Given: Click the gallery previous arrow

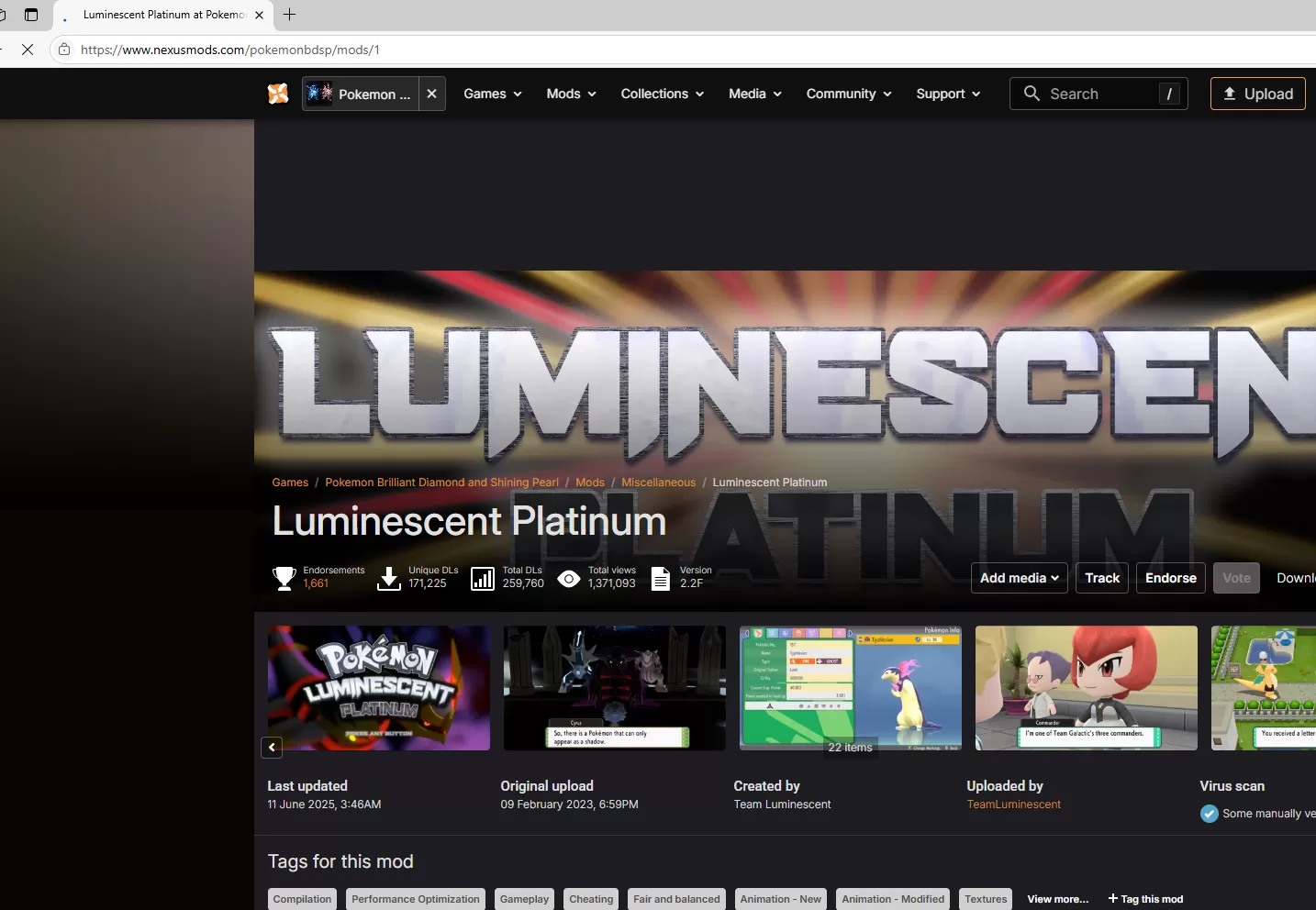Looking at the screenshot, I should (272, 748).
